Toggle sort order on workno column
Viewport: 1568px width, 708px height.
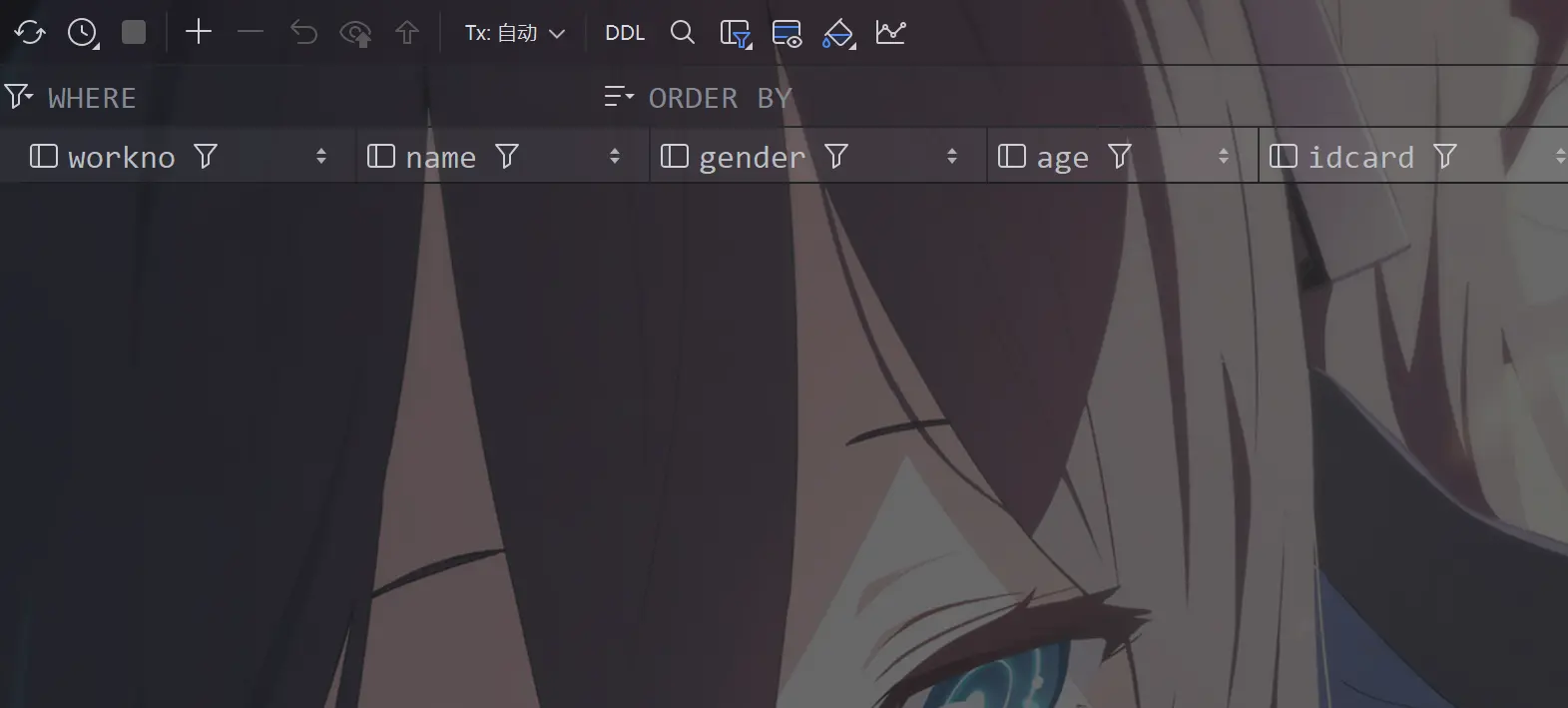pos(321,156)
